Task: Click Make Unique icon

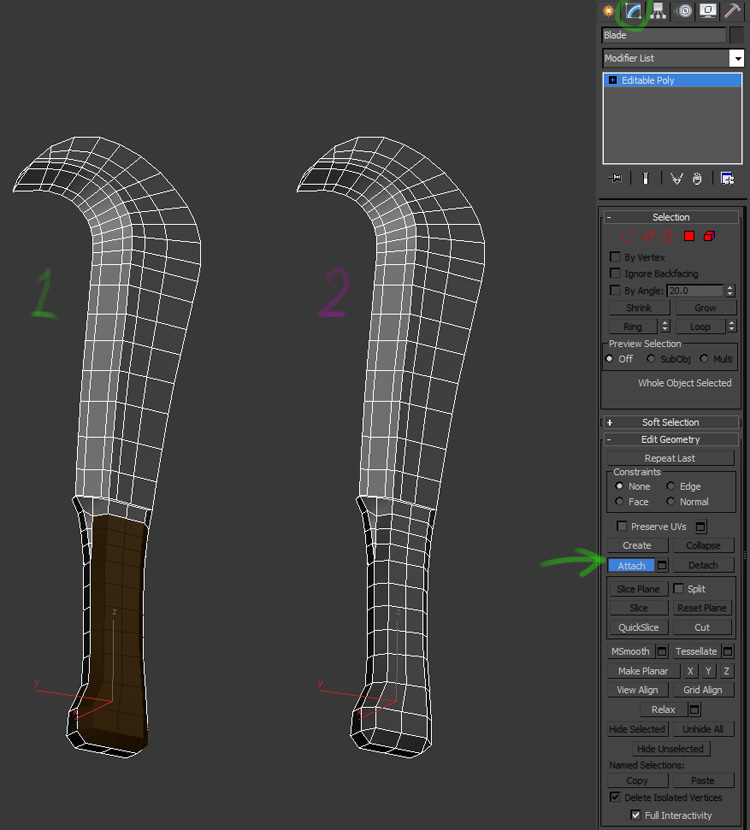Action: pyautogui.click(x=676, y=178)
